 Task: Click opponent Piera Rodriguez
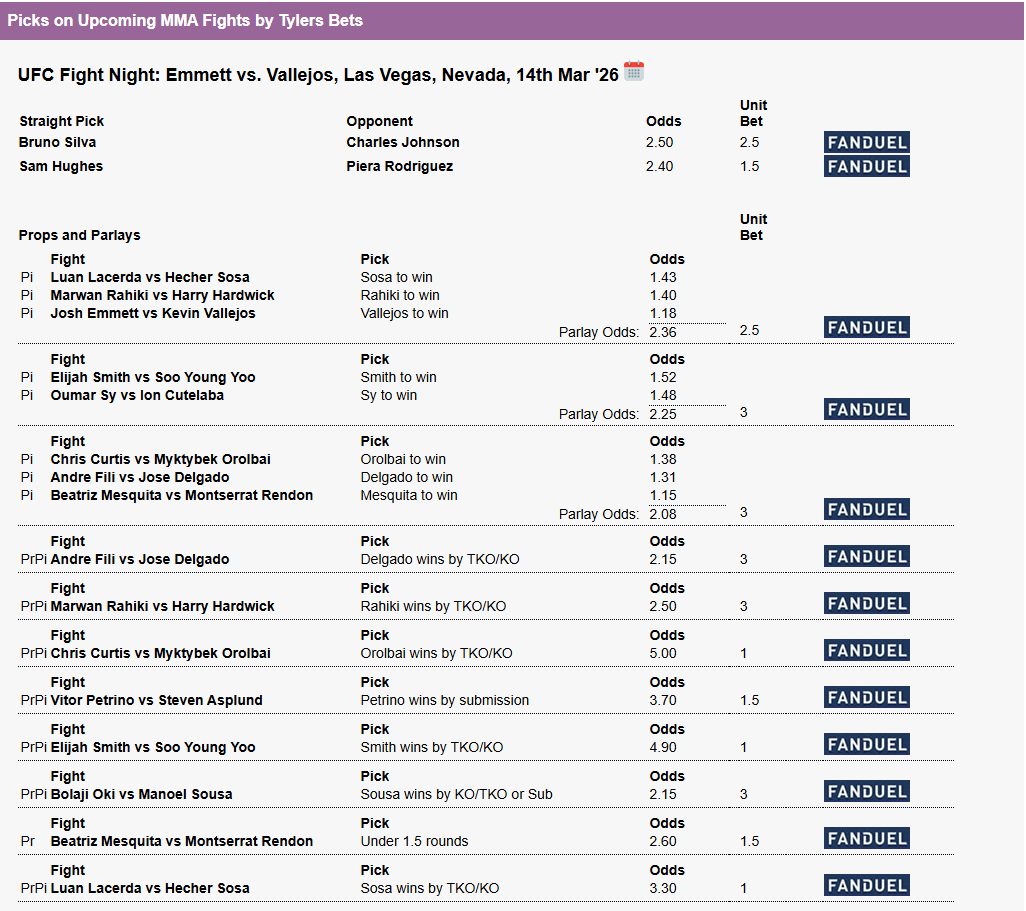[x=400, y=166]
